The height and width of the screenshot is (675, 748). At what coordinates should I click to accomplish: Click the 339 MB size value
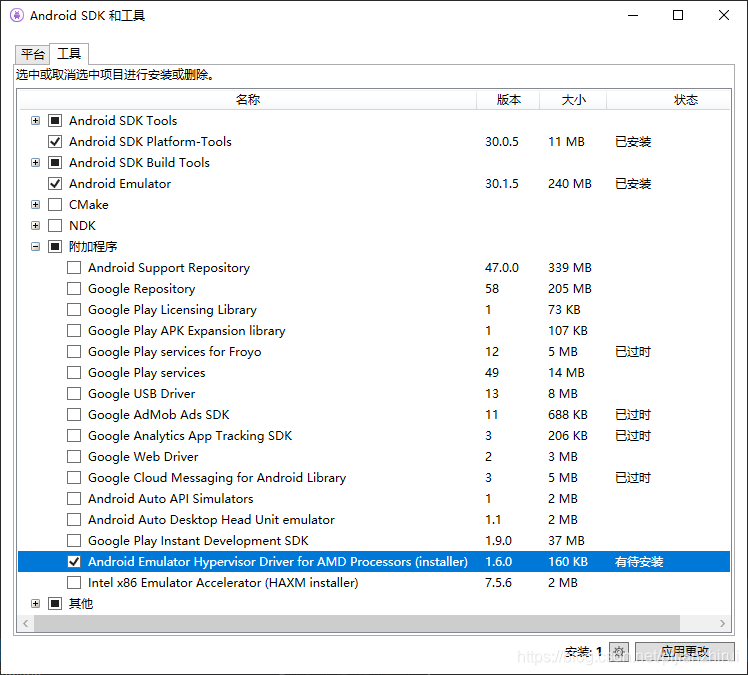pos(570,268)
